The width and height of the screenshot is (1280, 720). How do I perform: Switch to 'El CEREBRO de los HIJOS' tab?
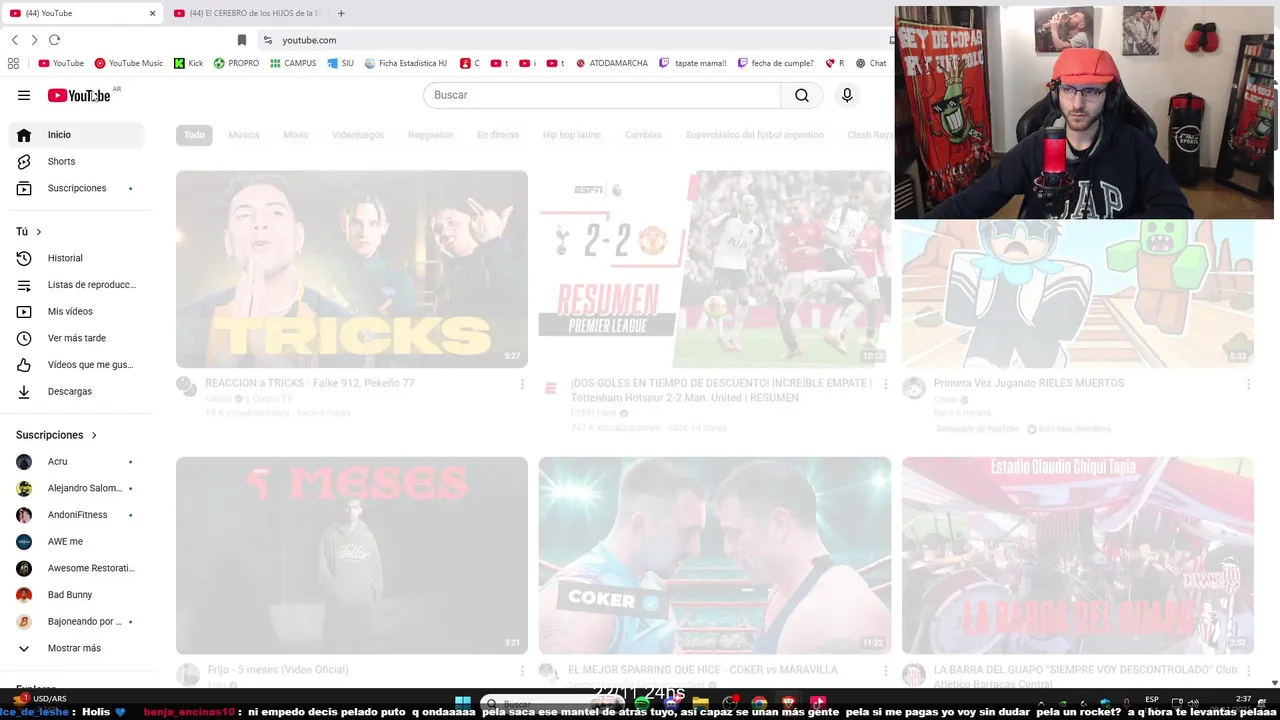pos(246,13)
